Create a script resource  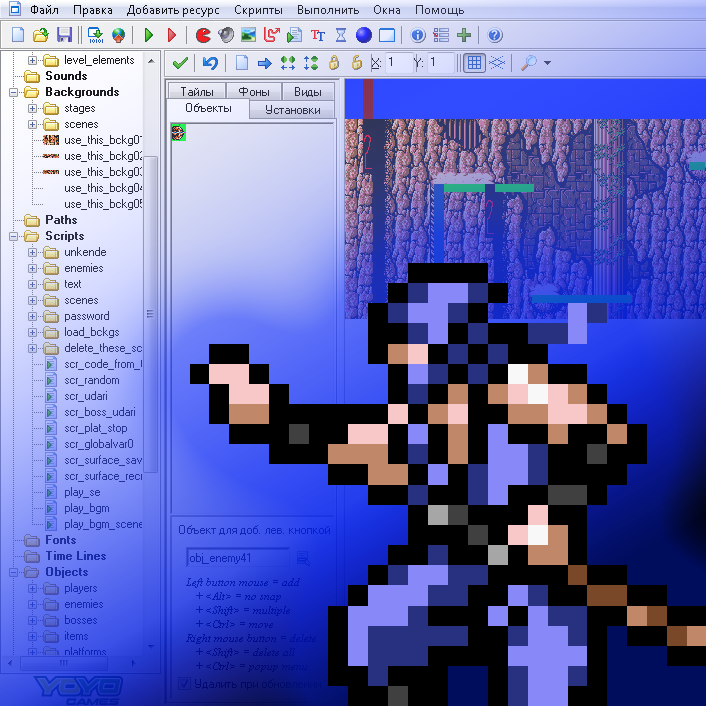click(294, 35)
